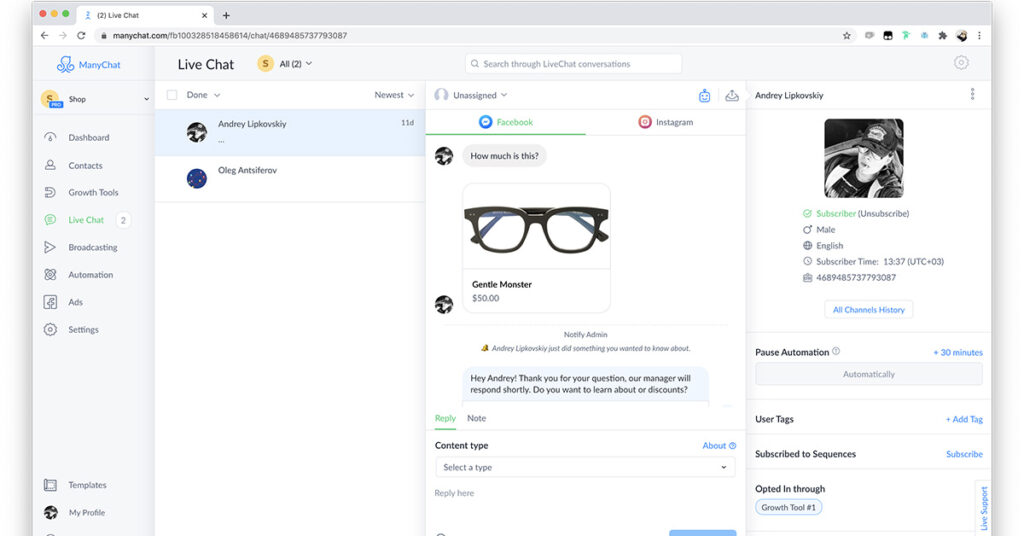Click the download conversation icon
The width and height of the screenshot is (1024, 536).
pyautogui.click(x=732, y=96)
